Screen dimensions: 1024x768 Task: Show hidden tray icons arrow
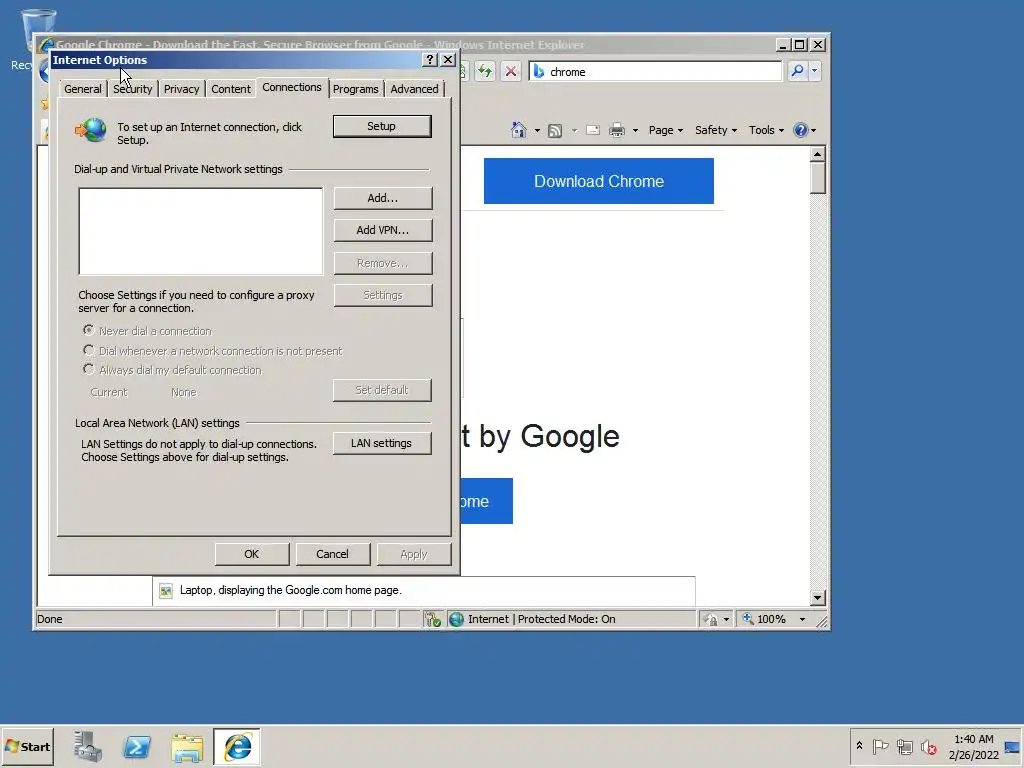(859, 746)
